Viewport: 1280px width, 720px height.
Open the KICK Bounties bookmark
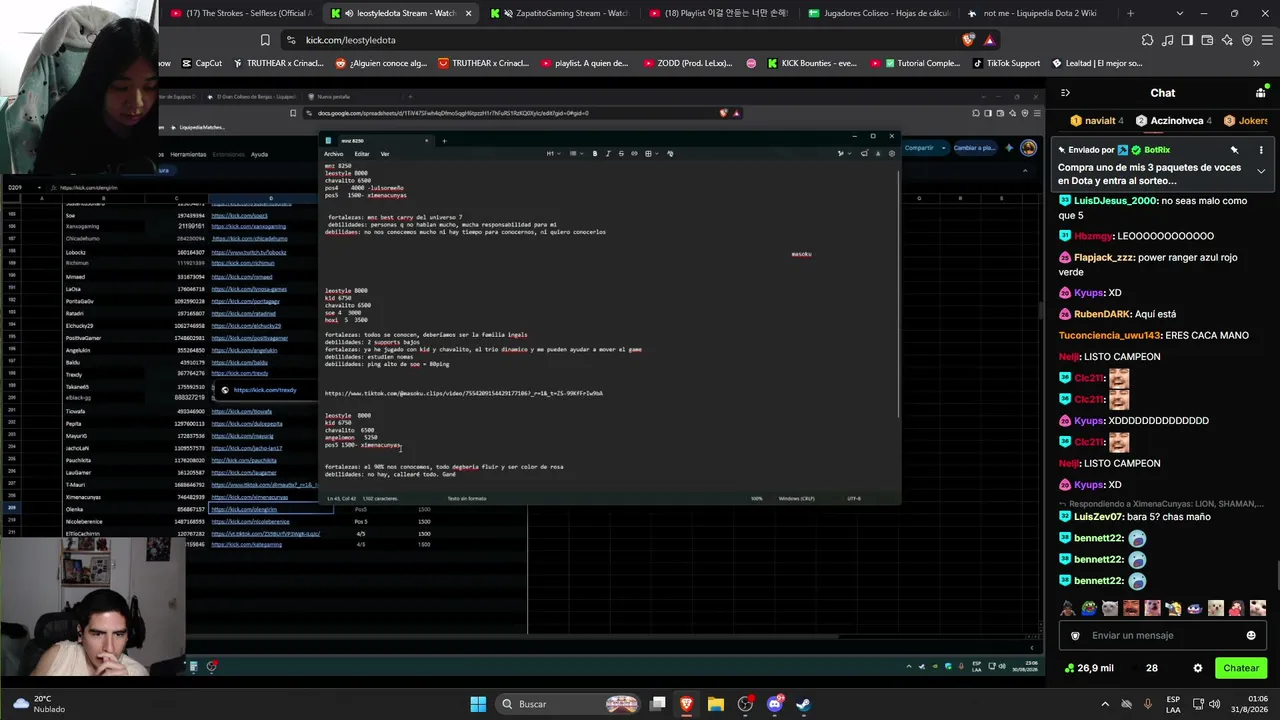[812, 63]
